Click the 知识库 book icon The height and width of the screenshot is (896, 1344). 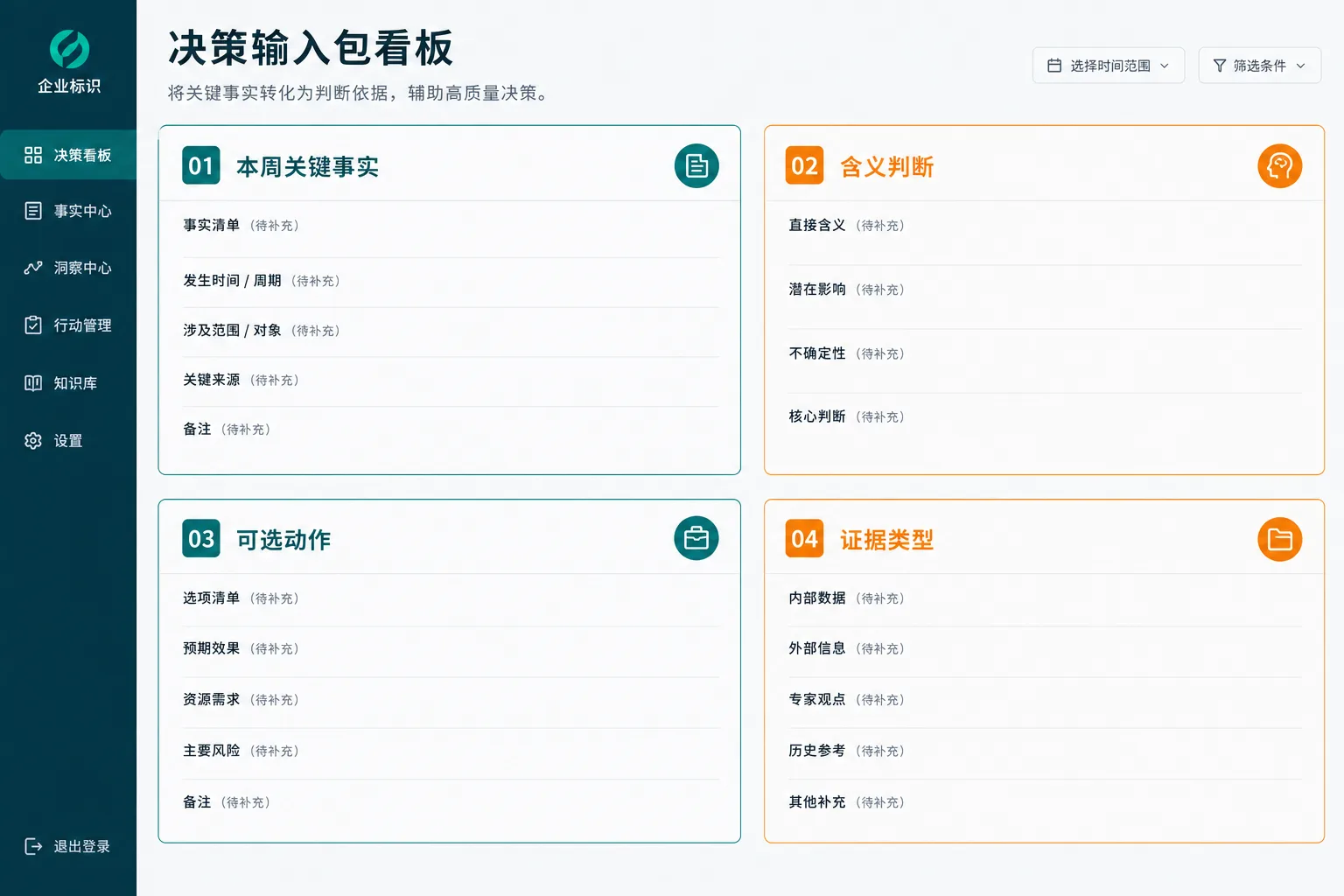pos(33,383)
